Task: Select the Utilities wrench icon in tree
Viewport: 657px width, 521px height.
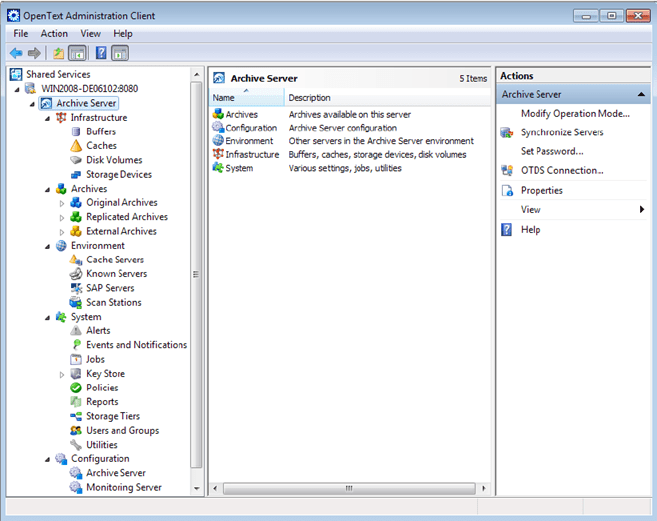Action: (x=76, y=445)
